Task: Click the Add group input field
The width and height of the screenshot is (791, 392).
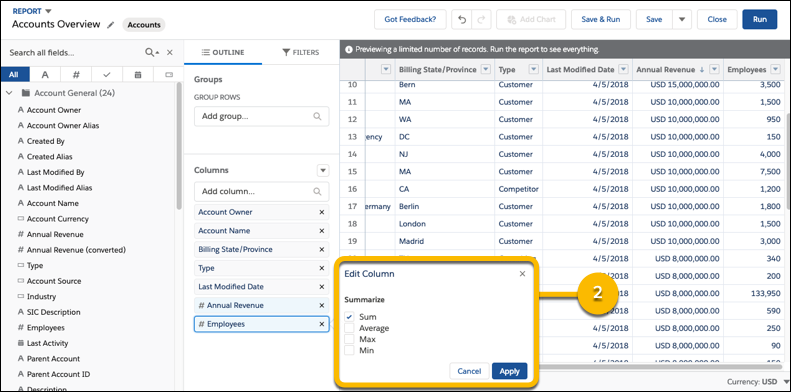Action: tap(261, 116)
